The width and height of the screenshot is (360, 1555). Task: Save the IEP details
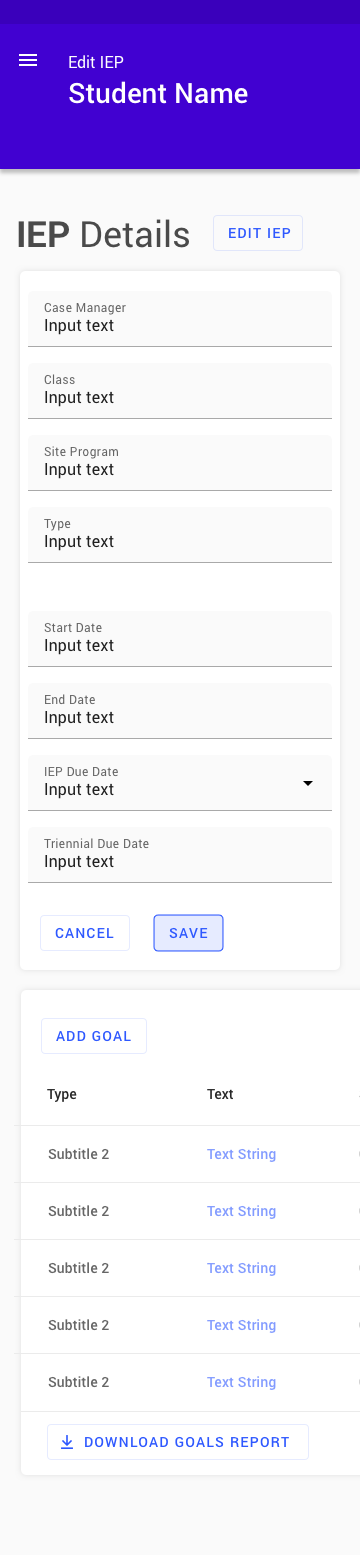[188, 933]
